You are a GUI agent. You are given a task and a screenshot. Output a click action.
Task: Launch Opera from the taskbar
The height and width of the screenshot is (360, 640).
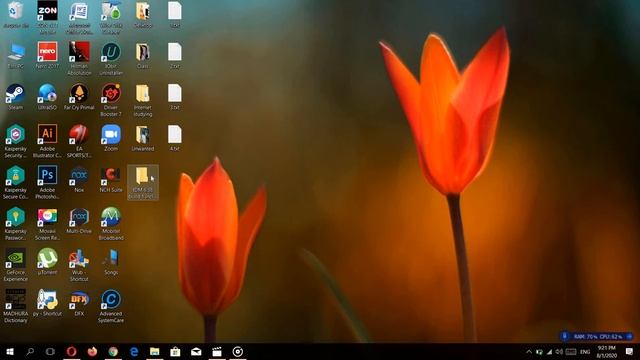coord(71,351)
